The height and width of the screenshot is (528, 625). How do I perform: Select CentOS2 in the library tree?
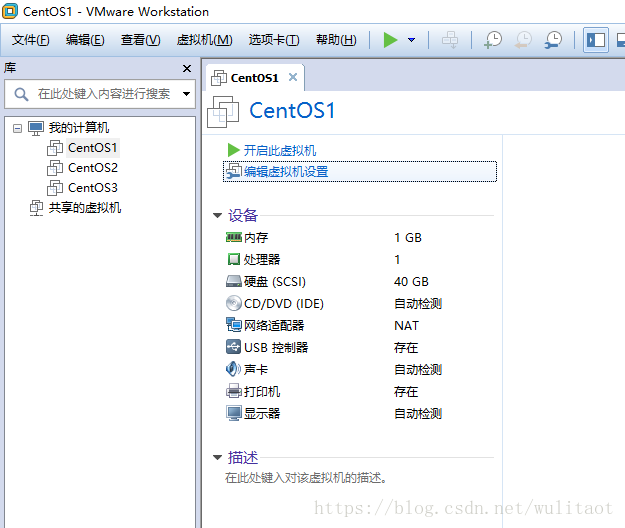click(93, 168)
